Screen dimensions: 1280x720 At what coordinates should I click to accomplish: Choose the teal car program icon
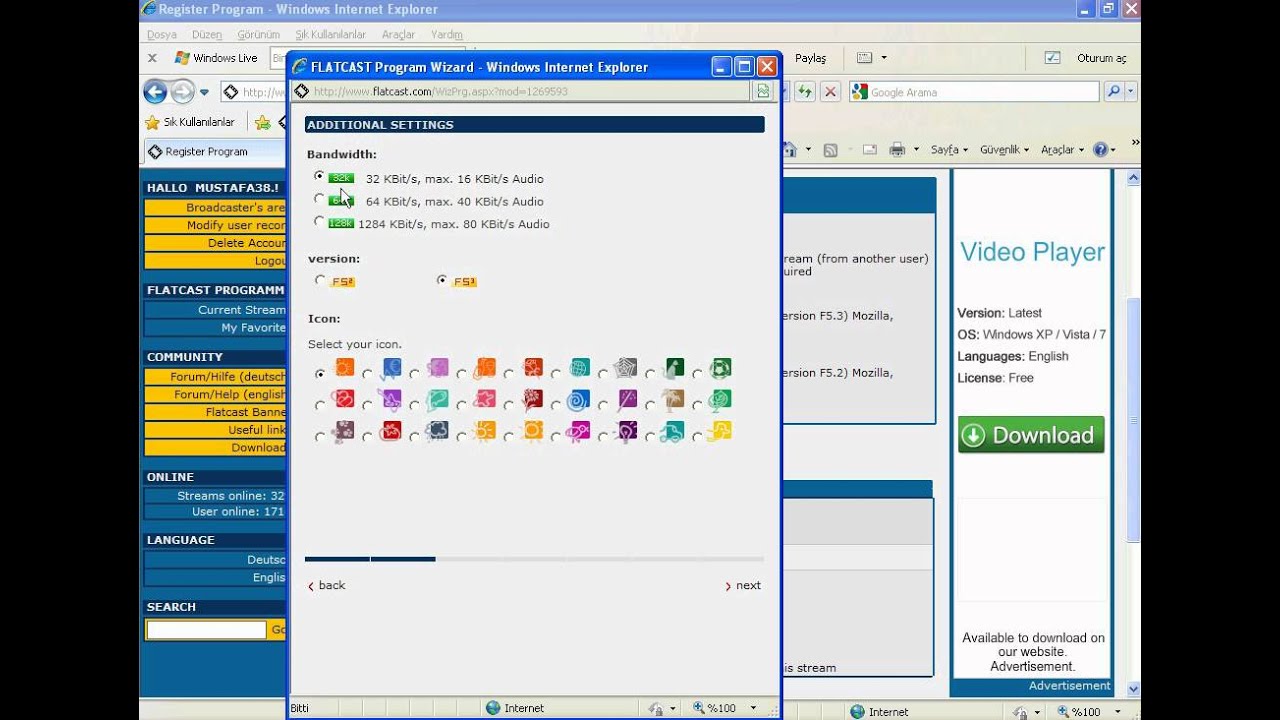pyautogui.click(x=674, y=431)
